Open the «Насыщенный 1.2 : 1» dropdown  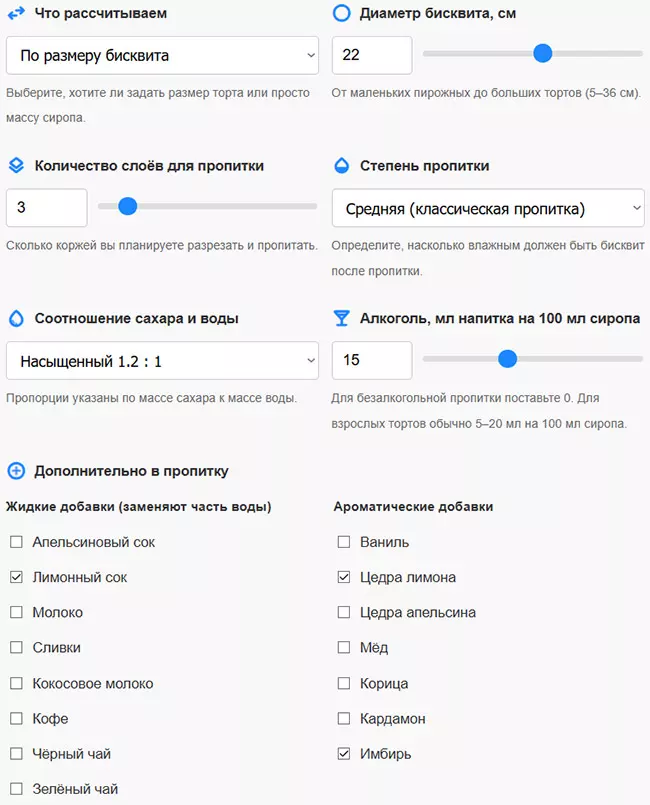tap(162, 360)
